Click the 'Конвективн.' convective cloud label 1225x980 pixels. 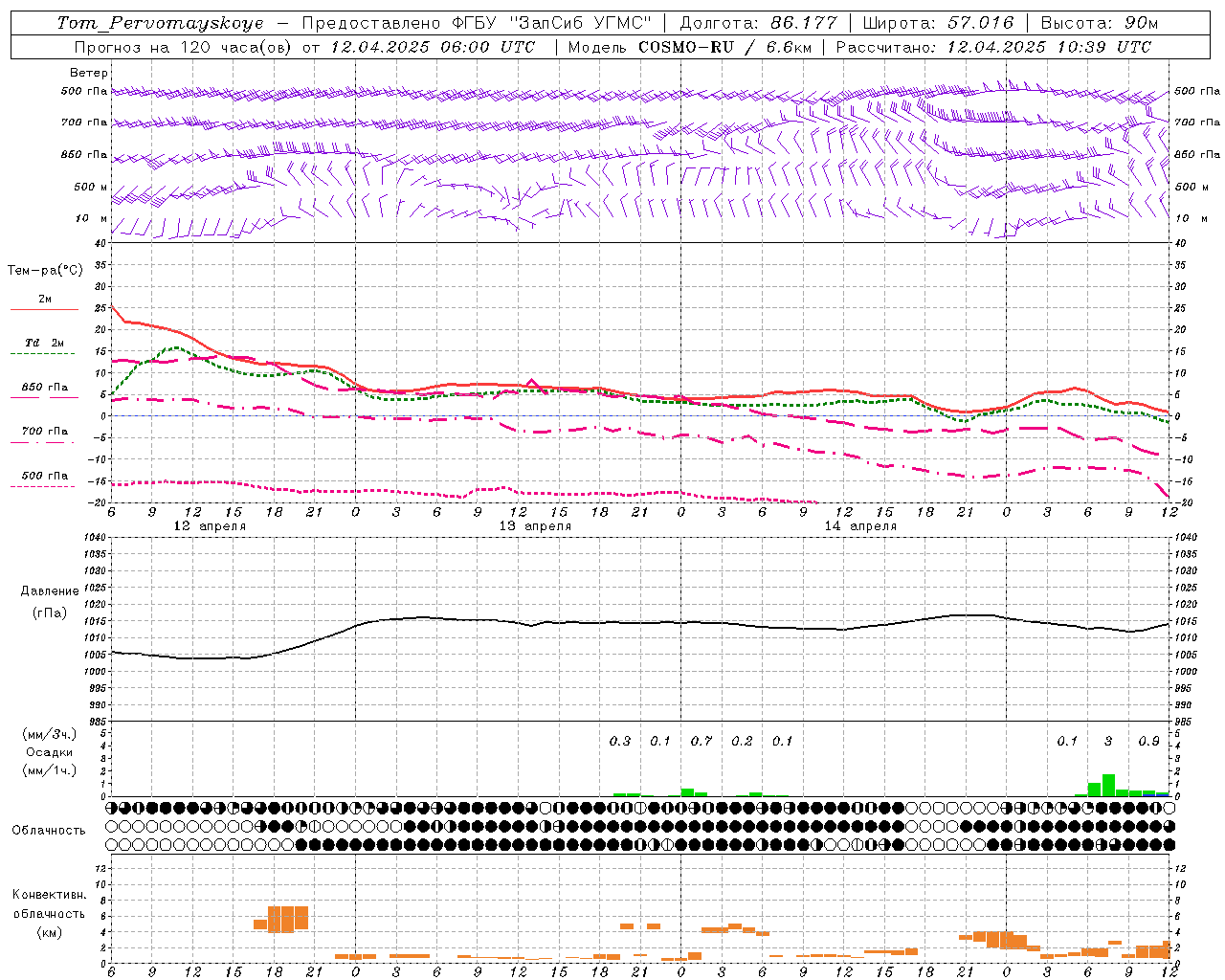[x=49, y=895]
